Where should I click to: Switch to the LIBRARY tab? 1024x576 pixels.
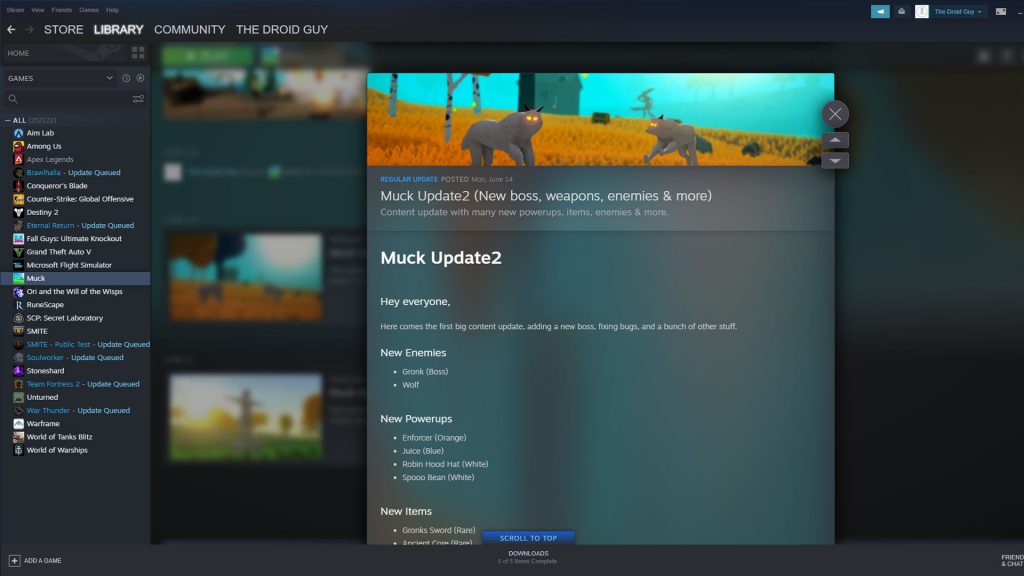(x=118, y=29)
